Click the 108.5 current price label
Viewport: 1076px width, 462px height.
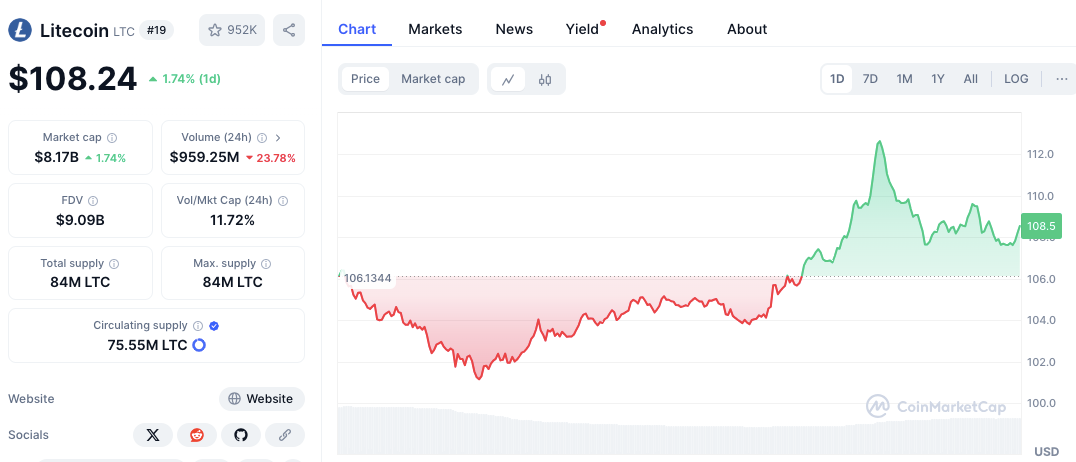(1040, 226)
